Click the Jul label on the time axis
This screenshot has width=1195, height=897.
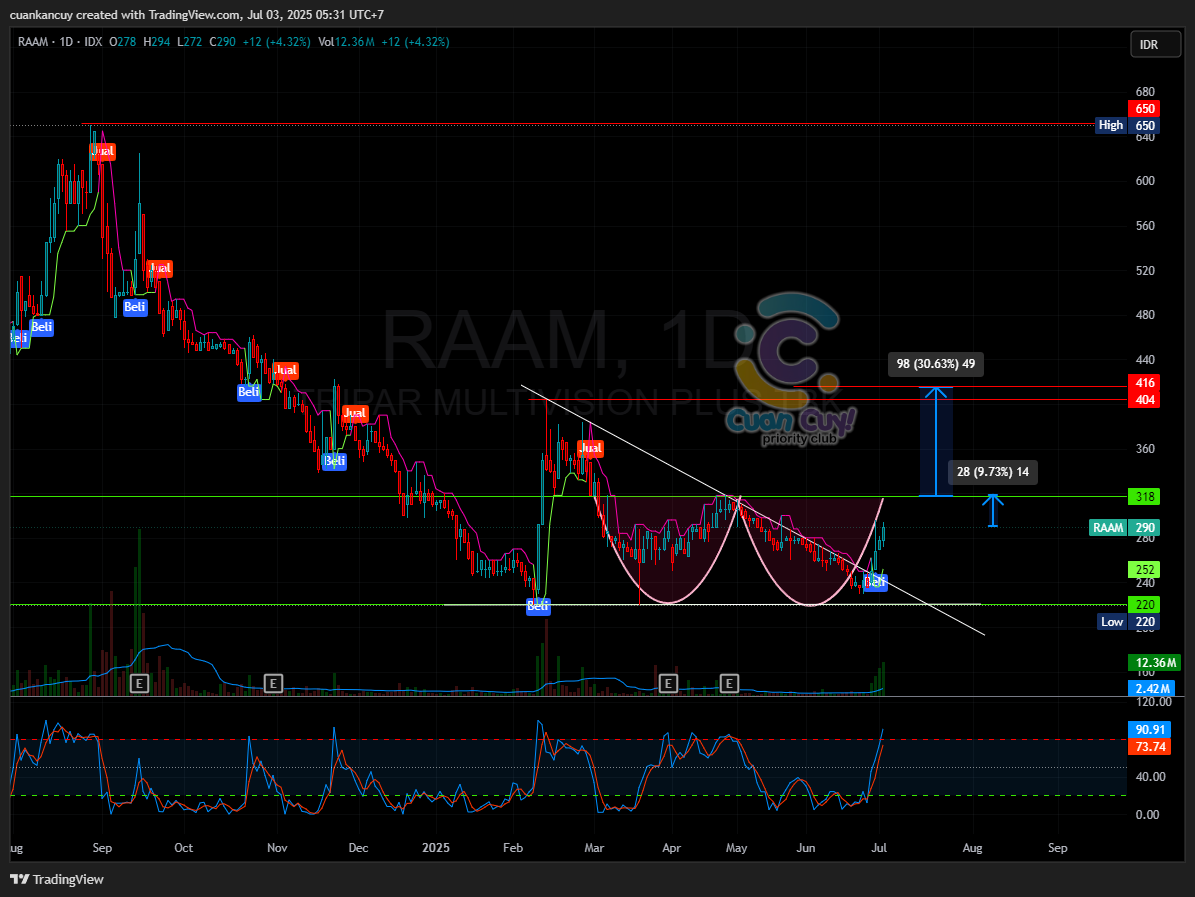pyautogui.click(x=879, y=848)
